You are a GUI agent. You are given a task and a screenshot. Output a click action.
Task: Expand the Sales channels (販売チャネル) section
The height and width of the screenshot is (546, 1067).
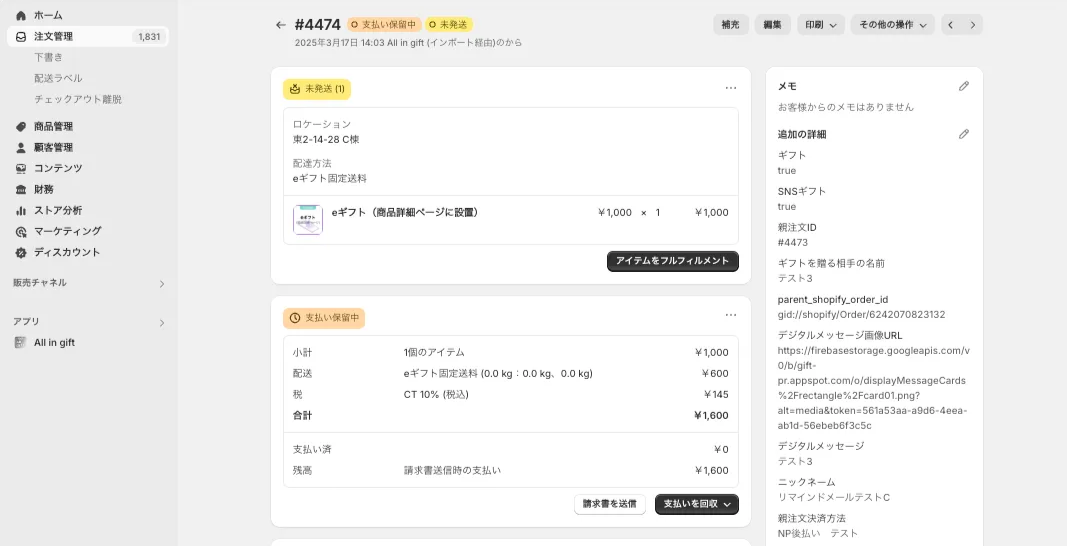pos(162,284)
